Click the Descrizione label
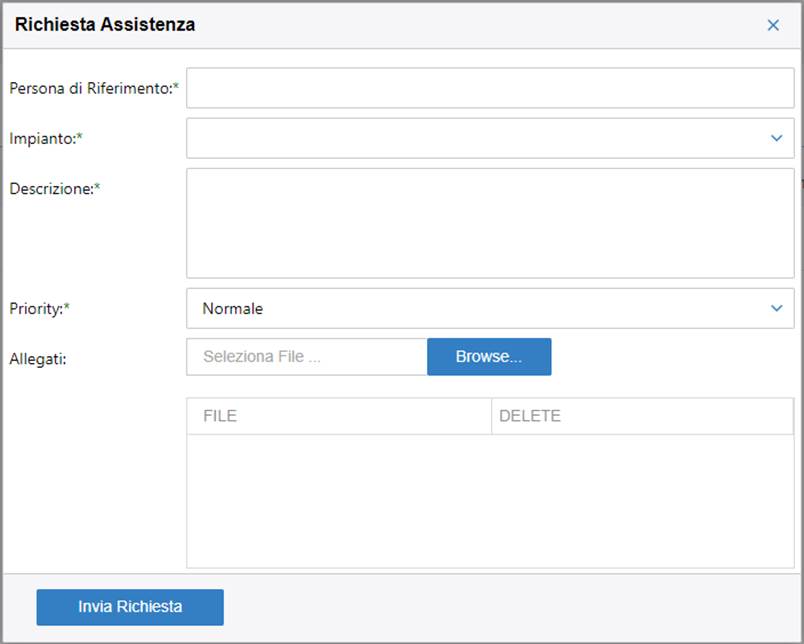804x644 pixels. (53, 188)
